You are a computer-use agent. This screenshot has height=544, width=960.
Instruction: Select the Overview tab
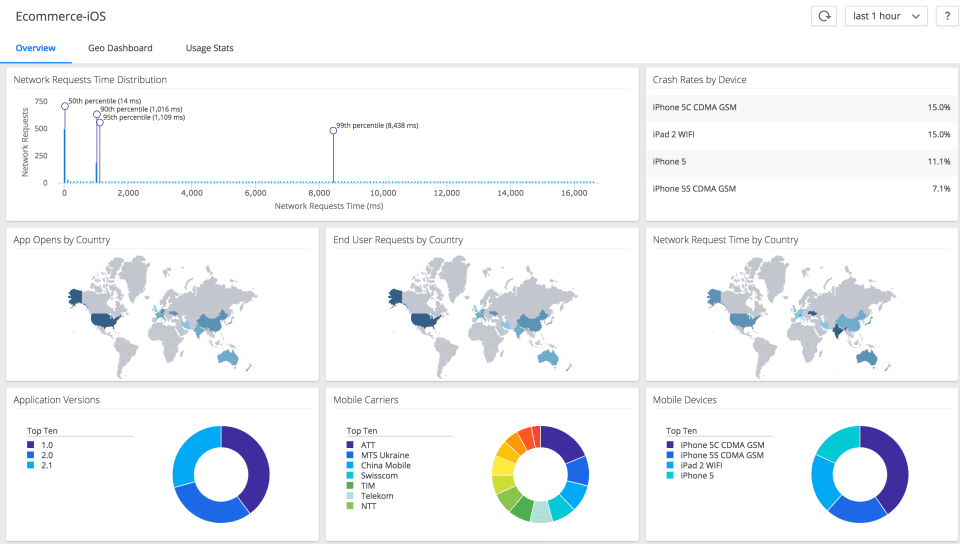coord(36,48)
